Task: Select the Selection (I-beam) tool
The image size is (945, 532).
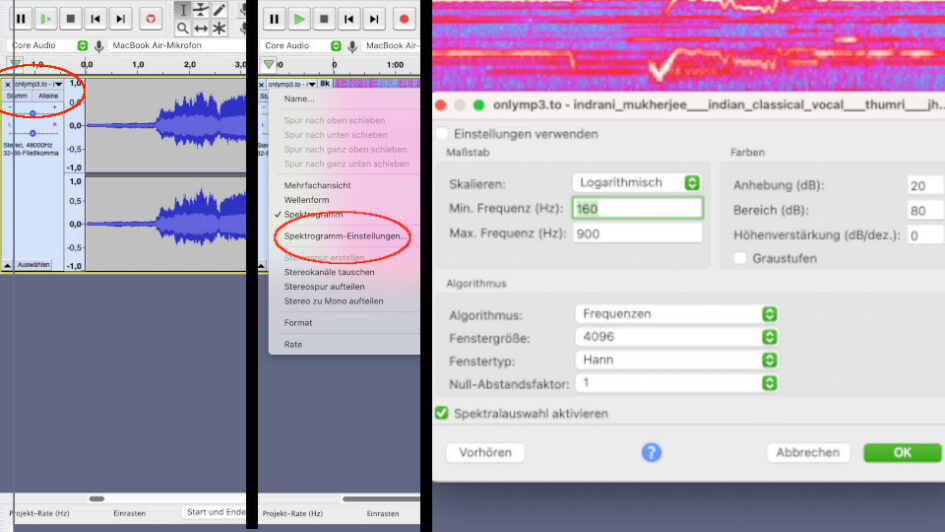Action: [x=183, y=10]
